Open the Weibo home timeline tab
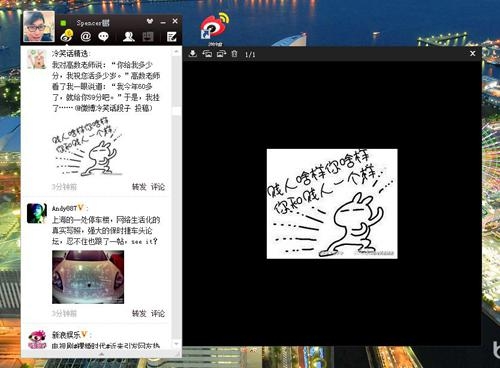The image size is (500, 368). pyautogui.click(x=67, y=36)
